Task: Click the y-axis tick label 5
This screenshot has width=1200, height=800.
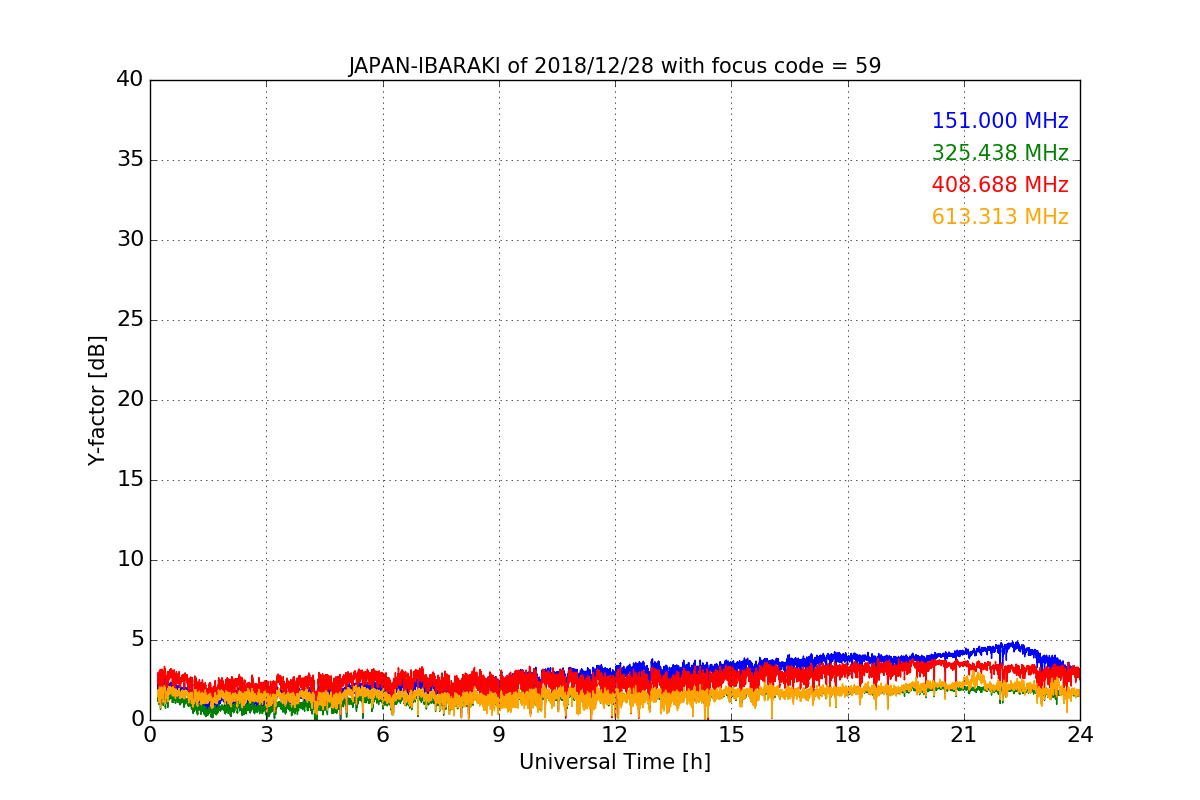Action: tap(137, 640)
